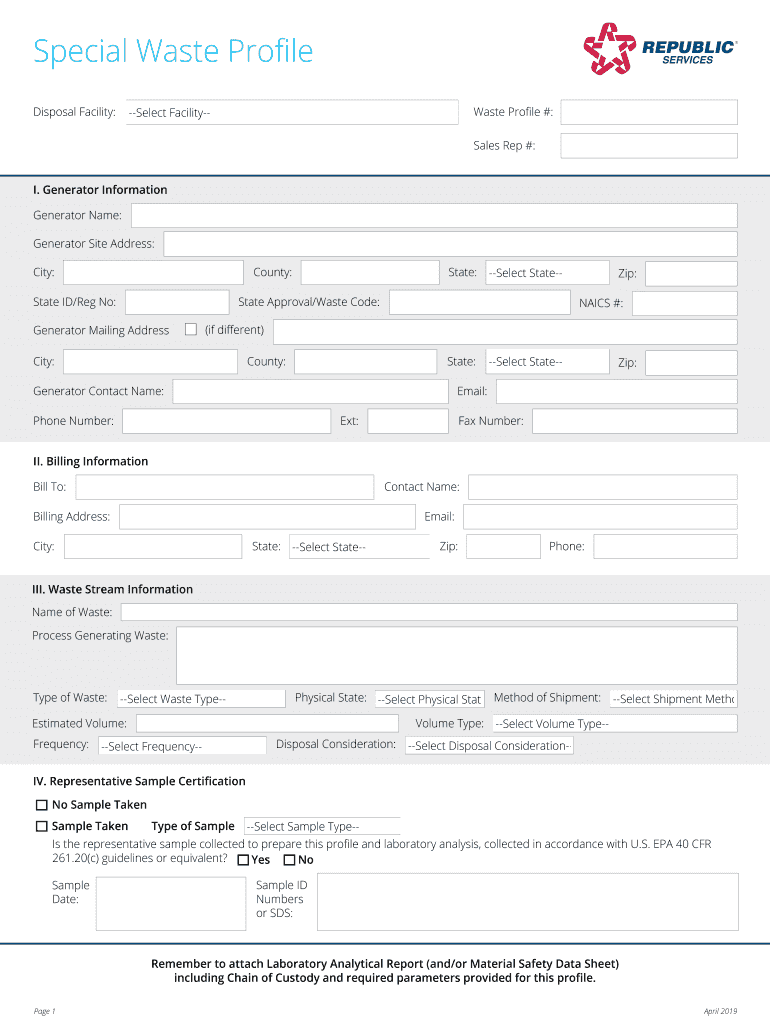
Task: Tick the Sample Taken checkbox
Action: tap(42, 826)
